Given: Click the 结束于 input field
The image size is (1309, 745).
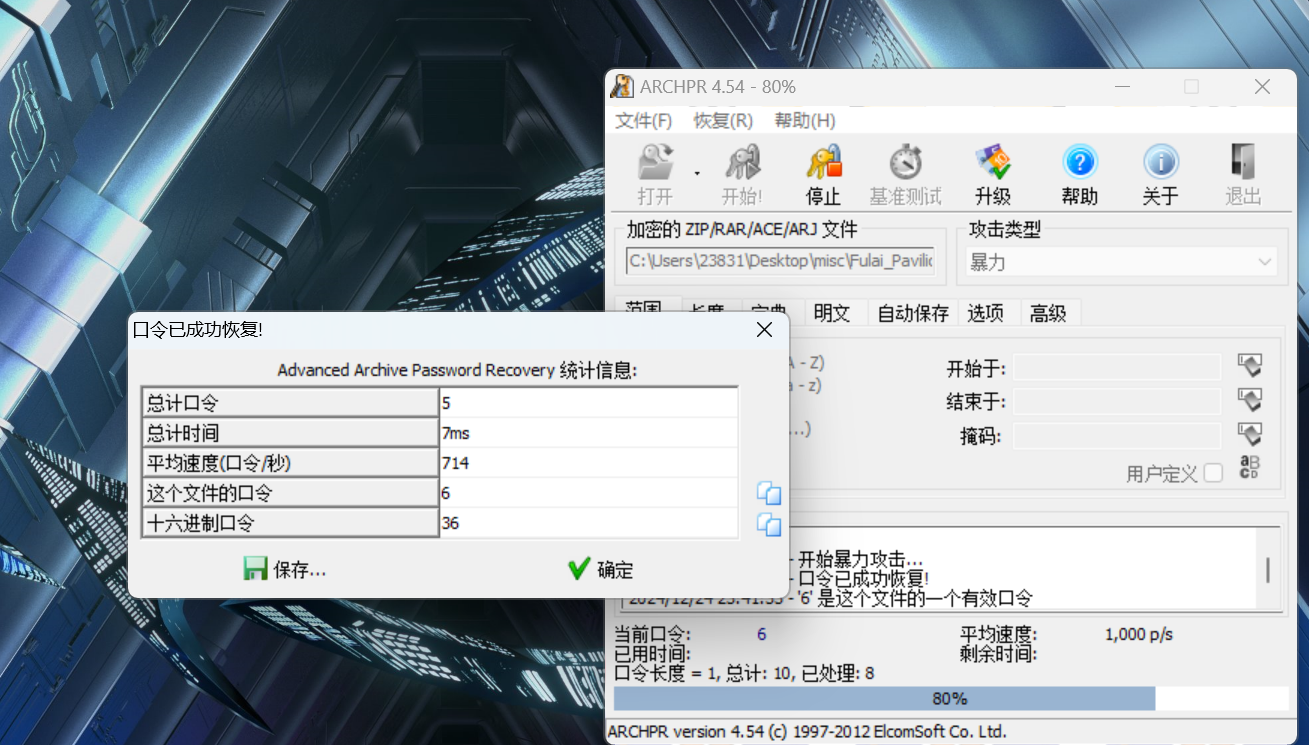Looking at the screenshot, I should pos(1117,401).
